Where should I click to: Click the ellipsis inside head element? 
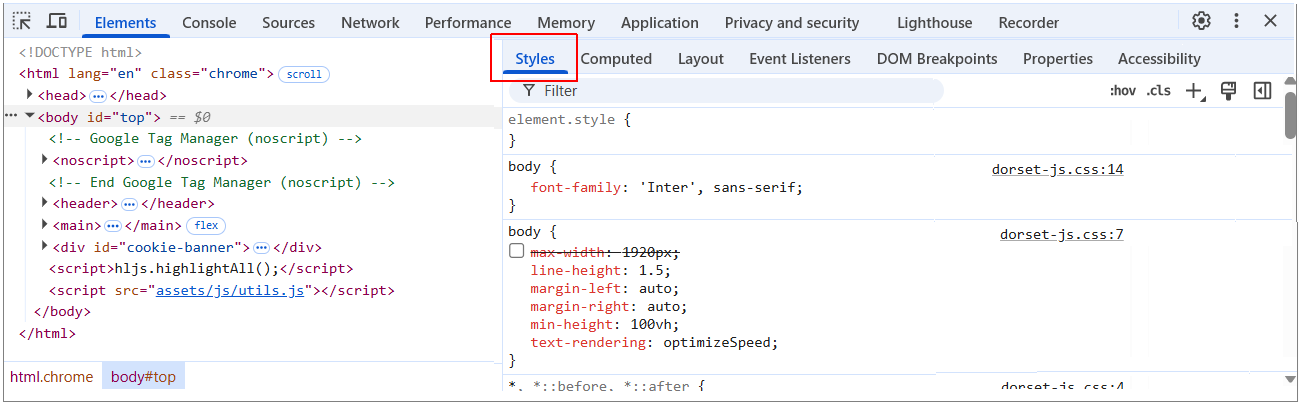pyautogui.click(x=98, y=96)
